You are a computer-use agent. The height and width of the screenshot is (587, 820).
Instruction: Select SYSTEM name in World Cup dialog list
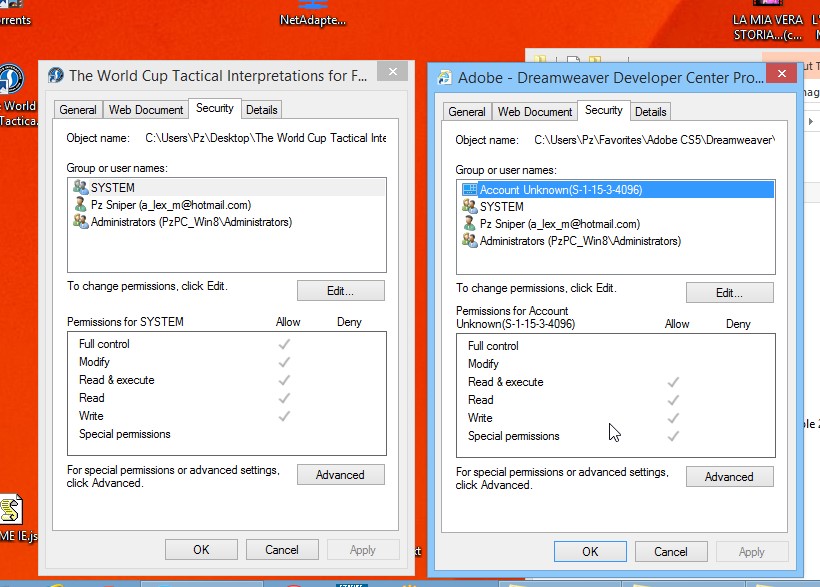113,187
